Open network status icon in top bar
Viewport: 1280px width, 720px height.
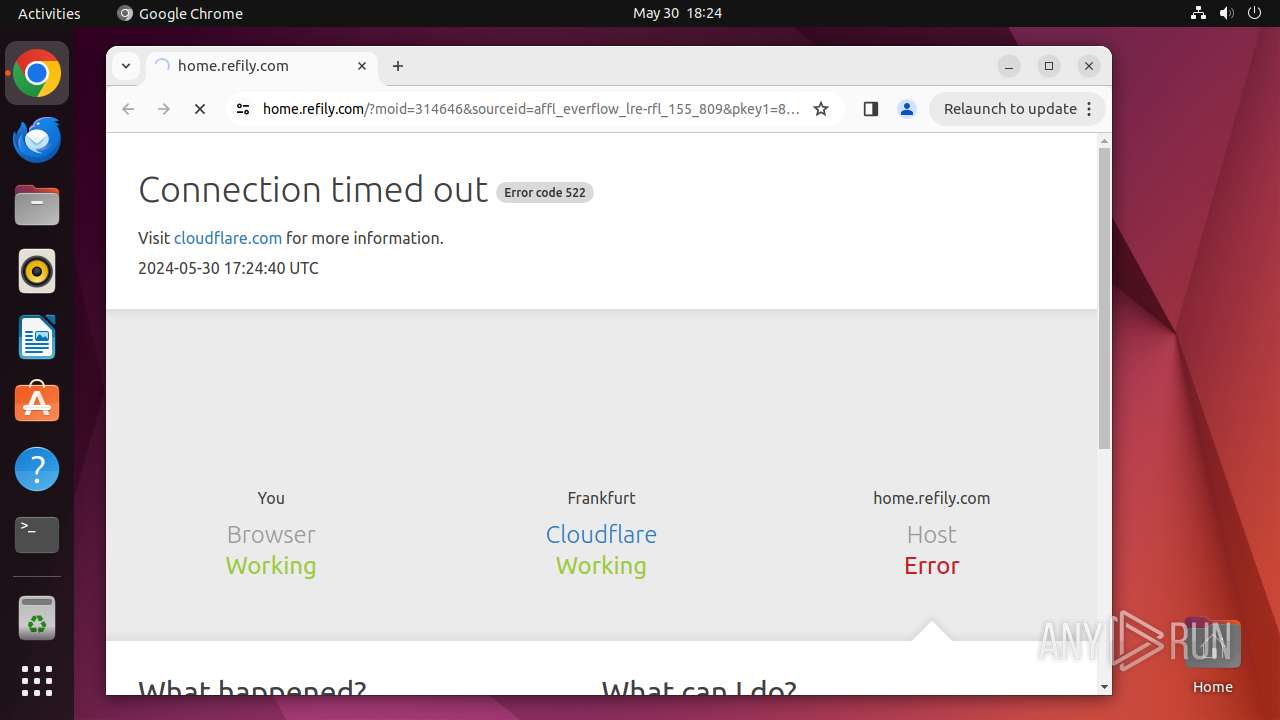coord(1199,13)
